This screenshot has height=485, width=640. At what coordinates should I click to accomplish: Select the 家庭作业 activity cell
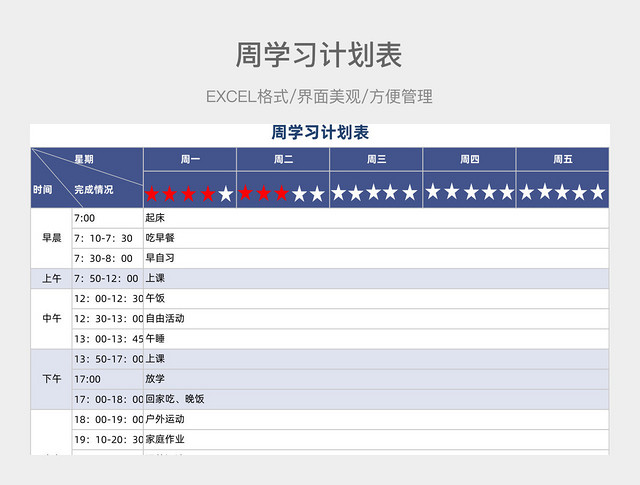376,440
